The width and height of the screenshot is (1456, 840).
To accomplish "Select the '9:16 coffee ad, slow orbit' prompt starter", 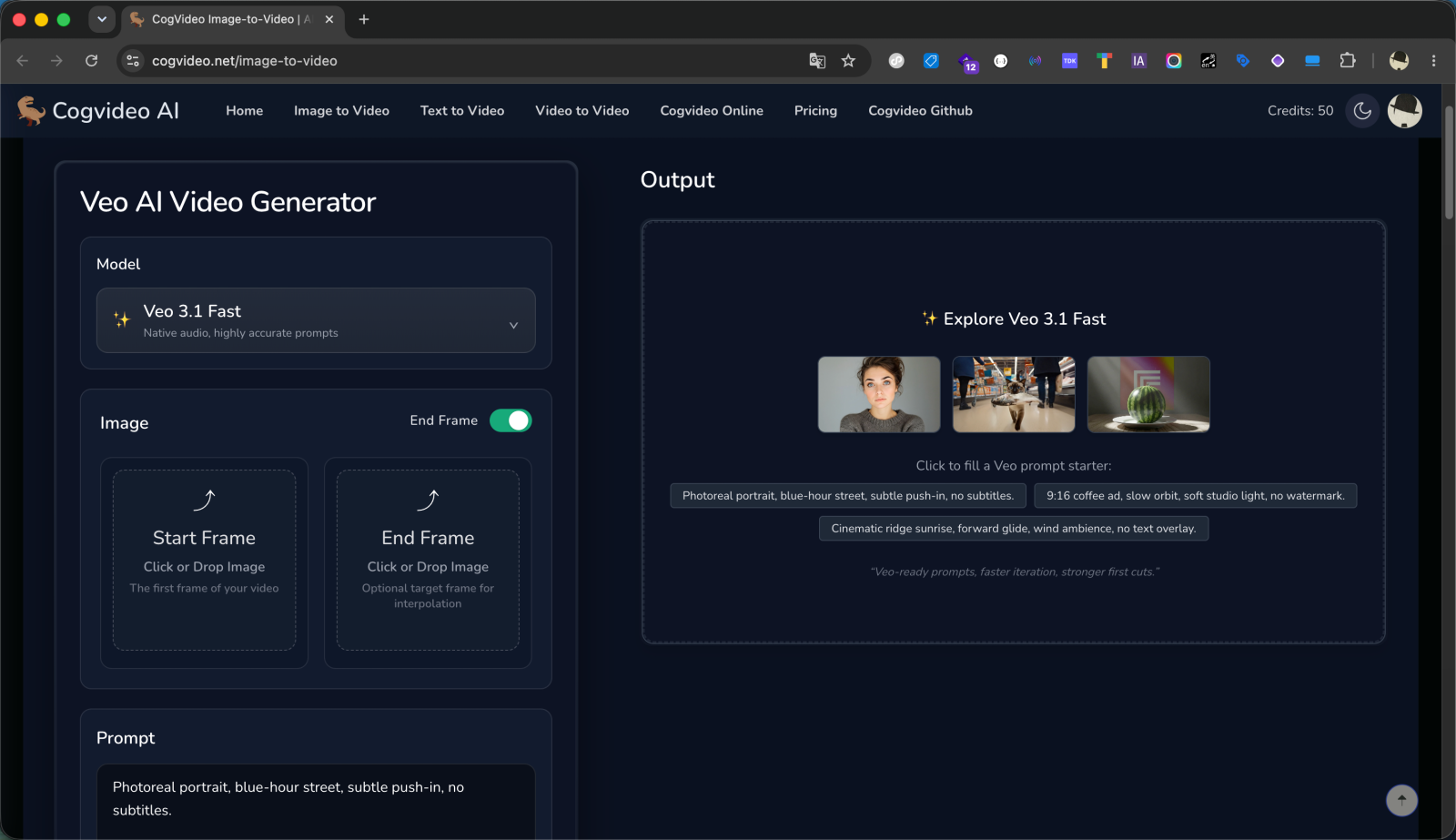I will click(x=1195, y=496).
